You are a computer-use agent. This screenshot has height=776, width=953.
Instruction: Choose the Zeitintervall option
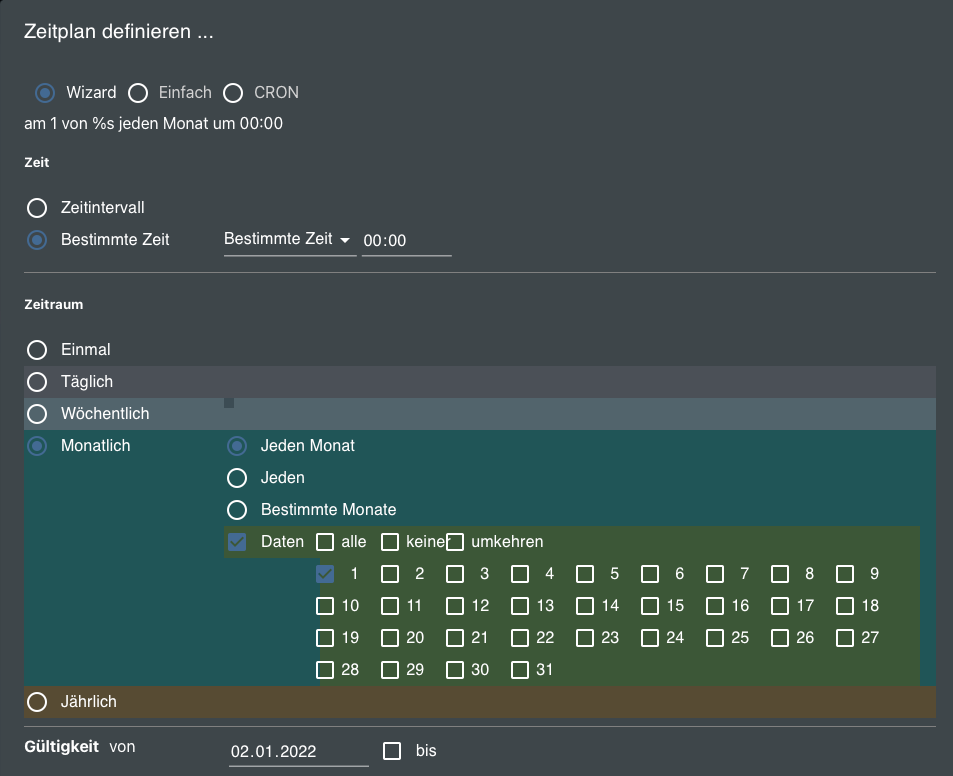tap(37, 208)
